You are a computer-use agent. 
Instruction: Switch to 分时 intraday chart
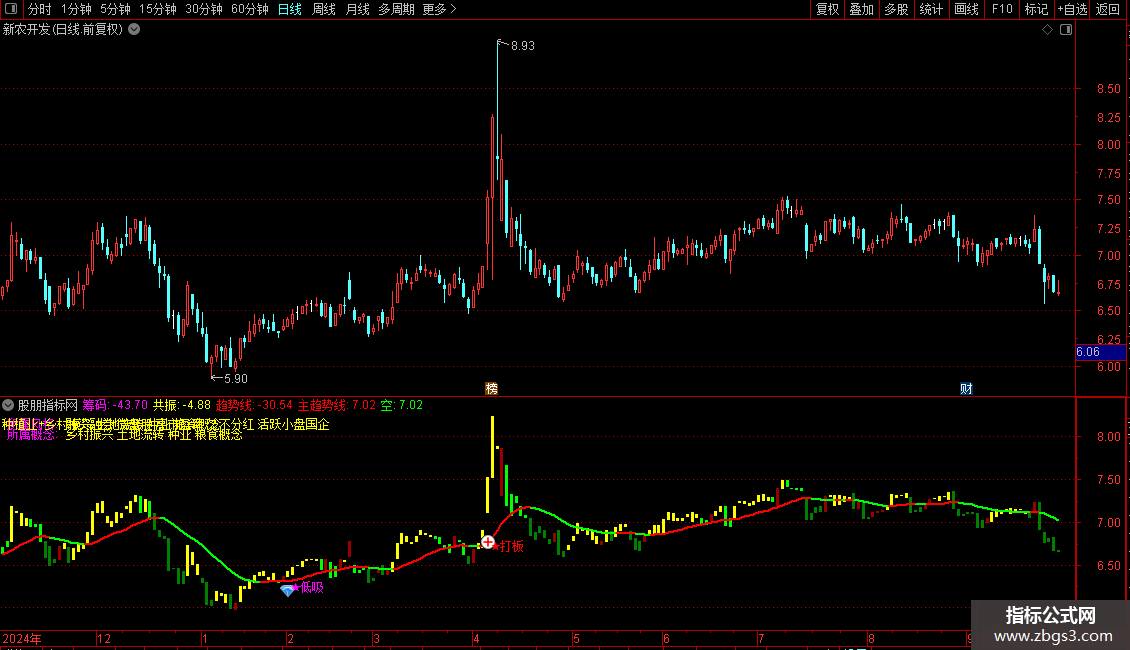(40, 9)
